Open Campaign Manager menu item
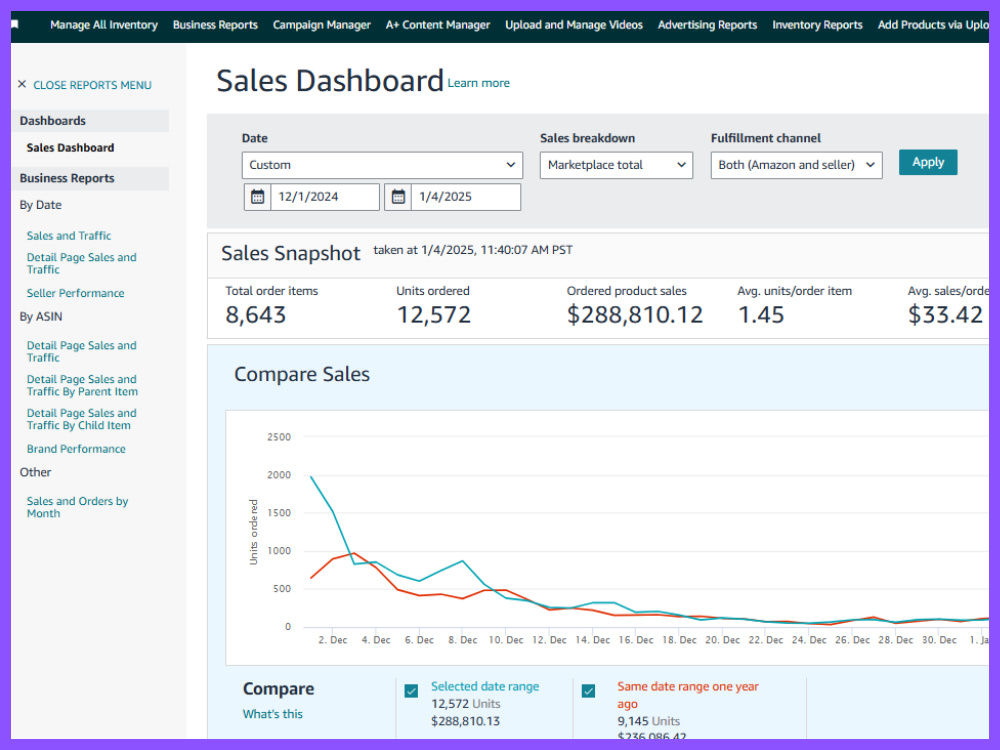The height and width of the screenshot is (750, 1000). point(321,25)
